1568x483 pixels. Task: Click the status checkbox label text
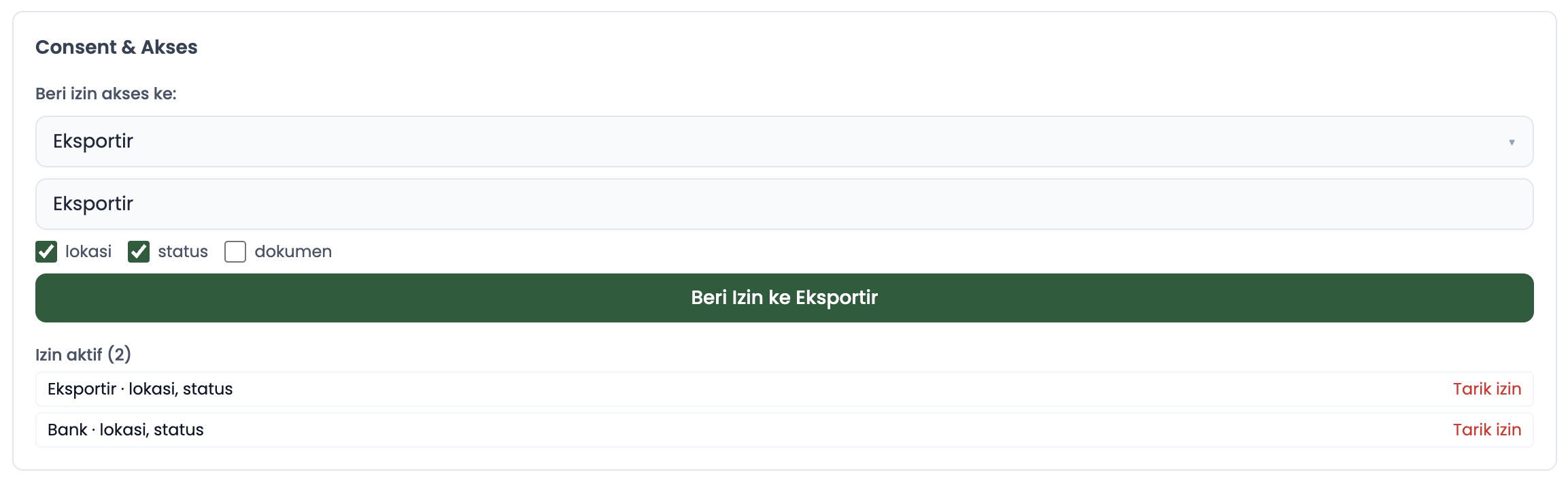(183, 252)
